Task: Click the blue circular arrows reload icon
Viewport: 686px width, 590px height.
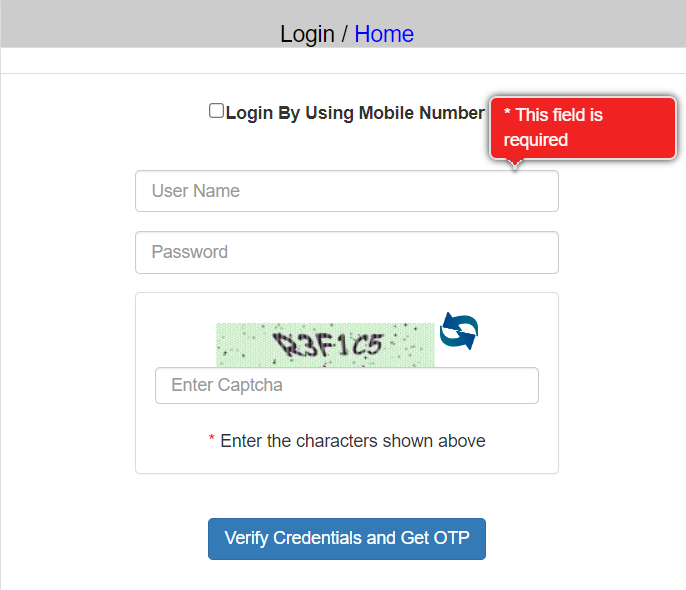Action: (458, 331)
